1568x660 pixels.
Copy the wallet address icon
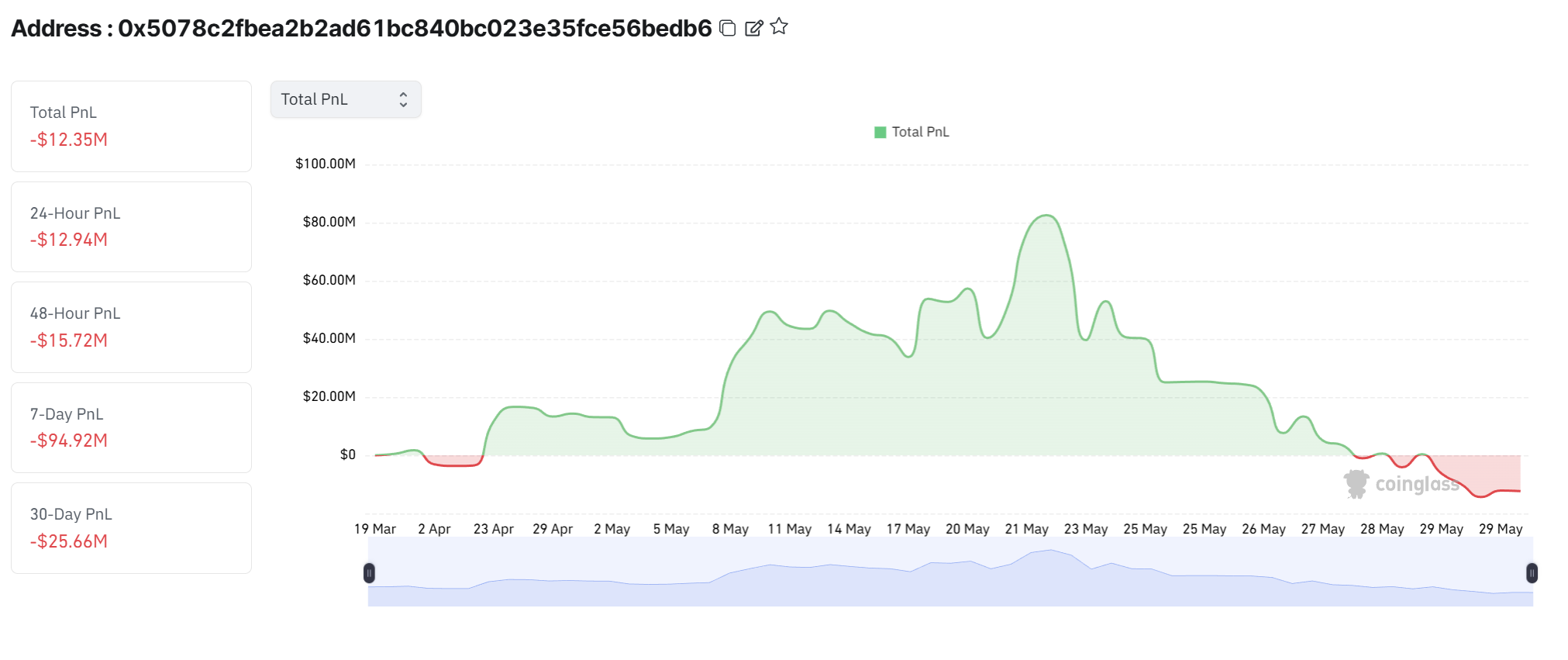(x=727, y=28)
